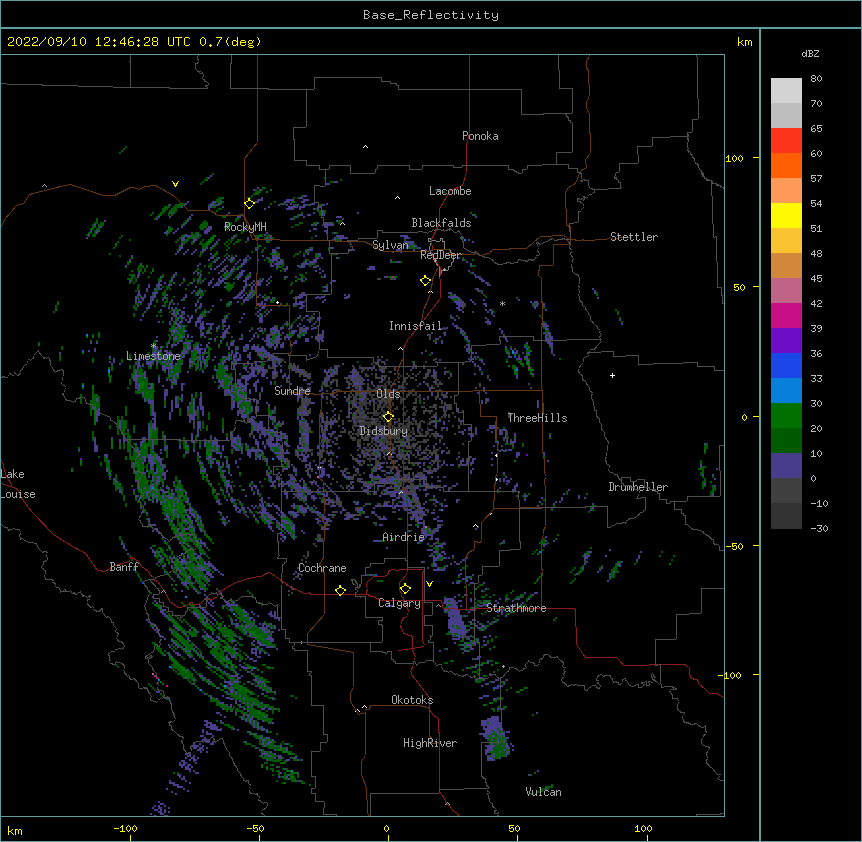Click the Ponoka city label
Image resolution: width=862 pixels, height=842 pixels.
click(x=480, y=136)
